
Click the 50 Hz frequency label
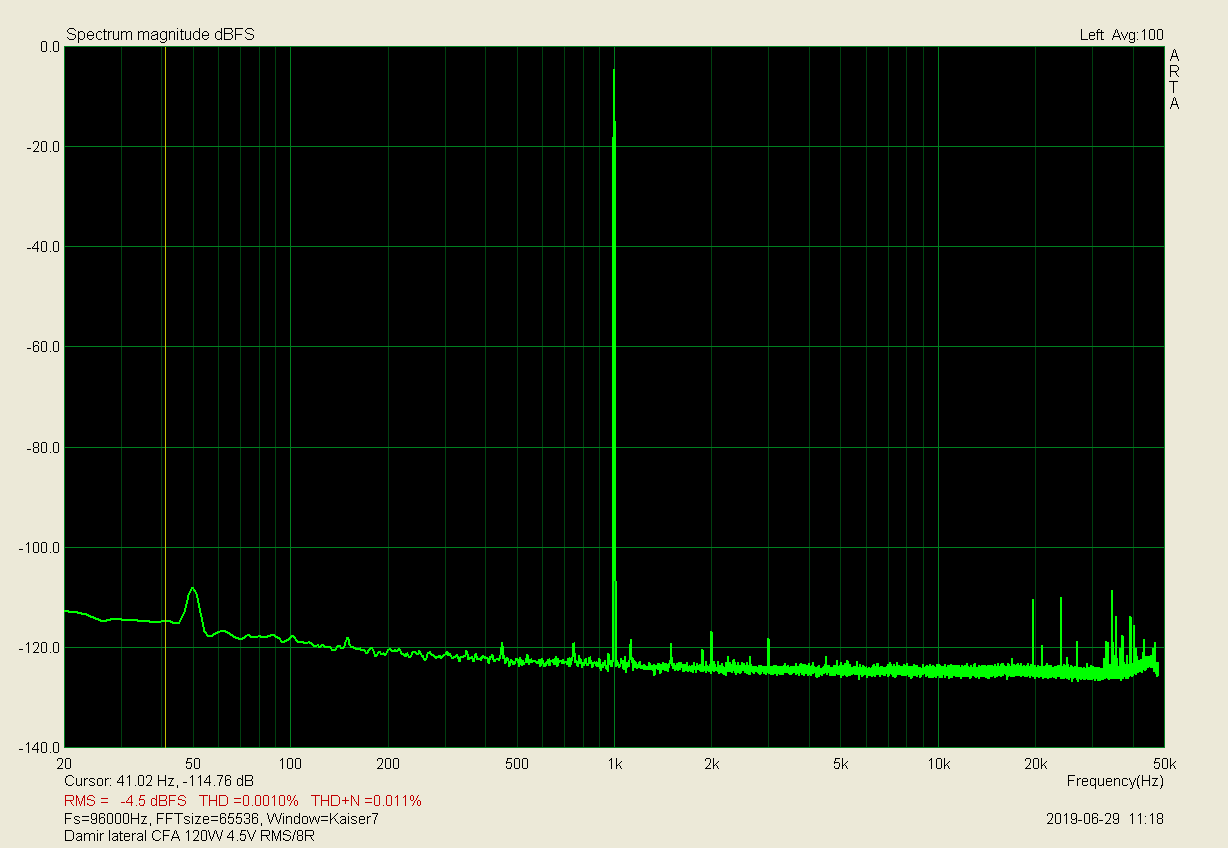194,764
